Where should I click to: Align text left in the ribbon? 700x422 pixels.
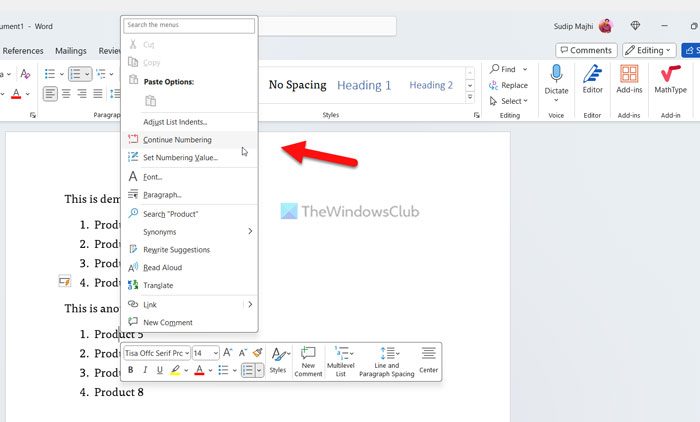click(50, 94)
